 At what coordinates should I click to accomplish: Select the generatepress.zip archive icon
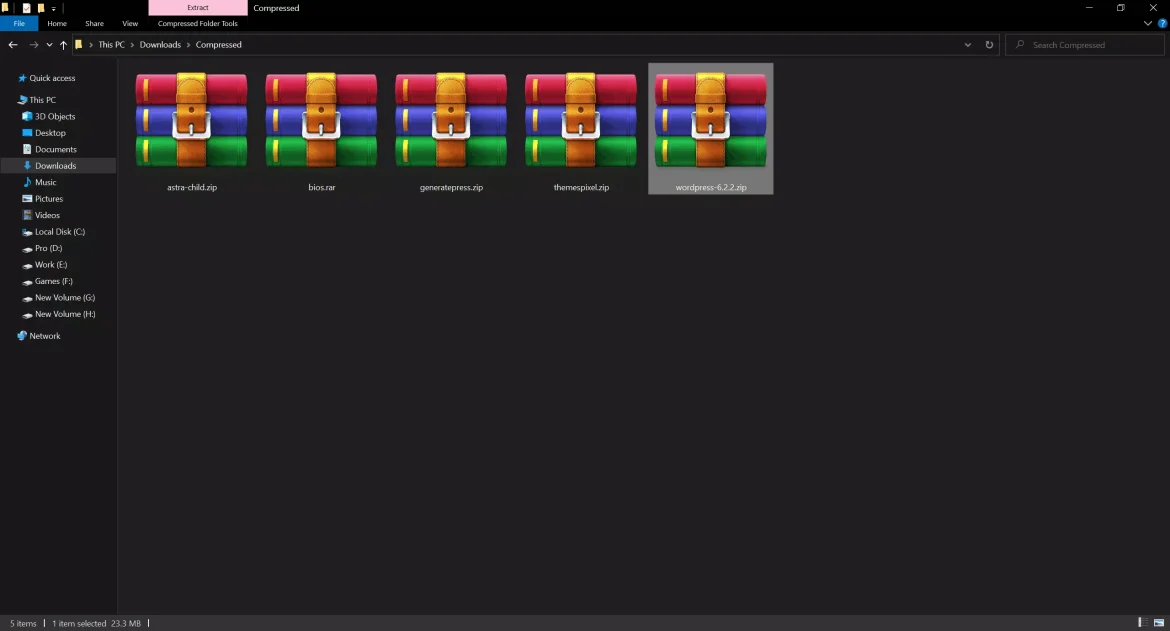click(x=451, y=120)
